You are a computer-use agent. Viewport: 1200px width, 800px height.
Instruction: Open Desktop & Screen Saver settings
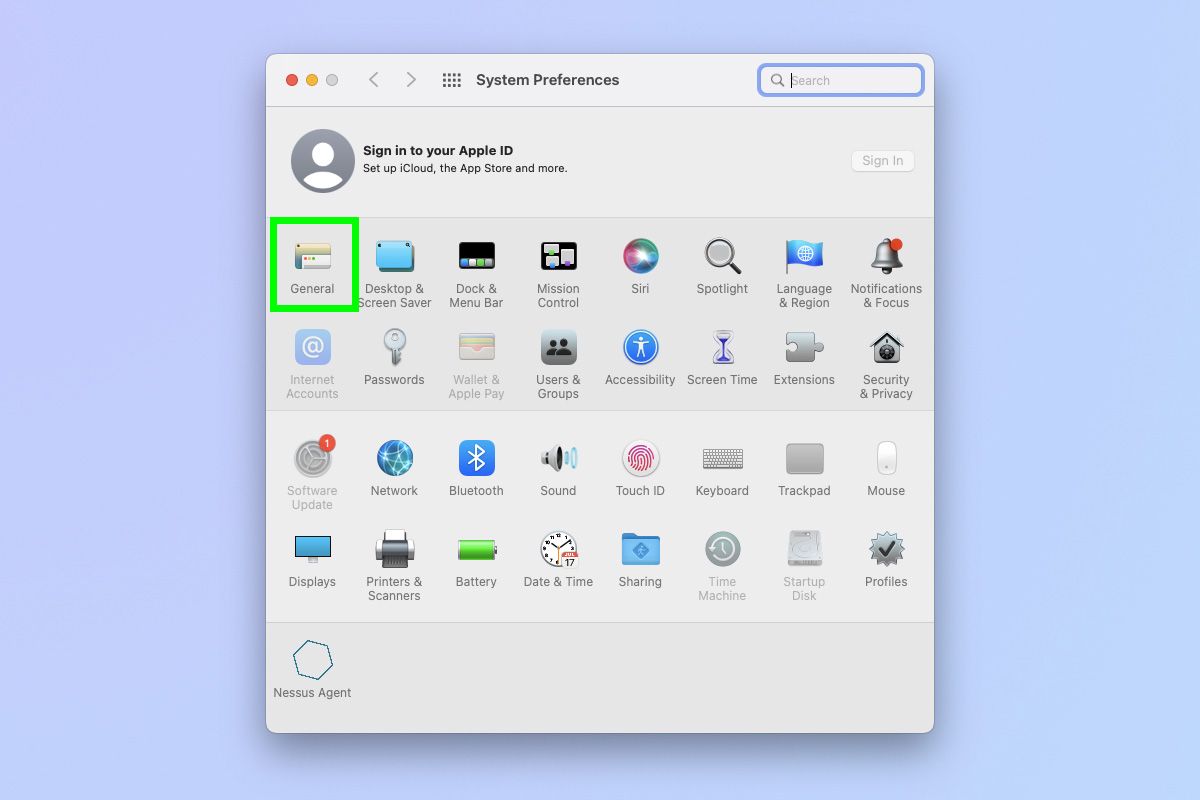(395, 258)
